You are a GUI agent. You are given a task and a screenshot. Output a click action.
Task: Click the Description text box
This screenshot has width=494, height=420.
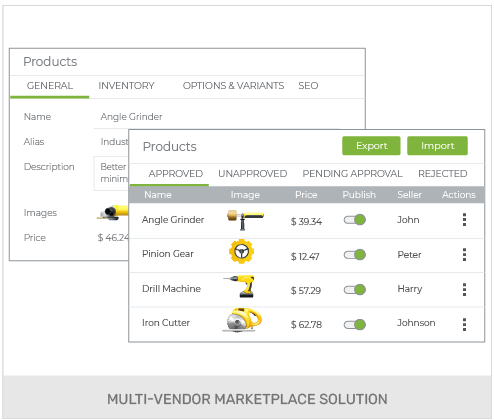(x=111, y=173)
